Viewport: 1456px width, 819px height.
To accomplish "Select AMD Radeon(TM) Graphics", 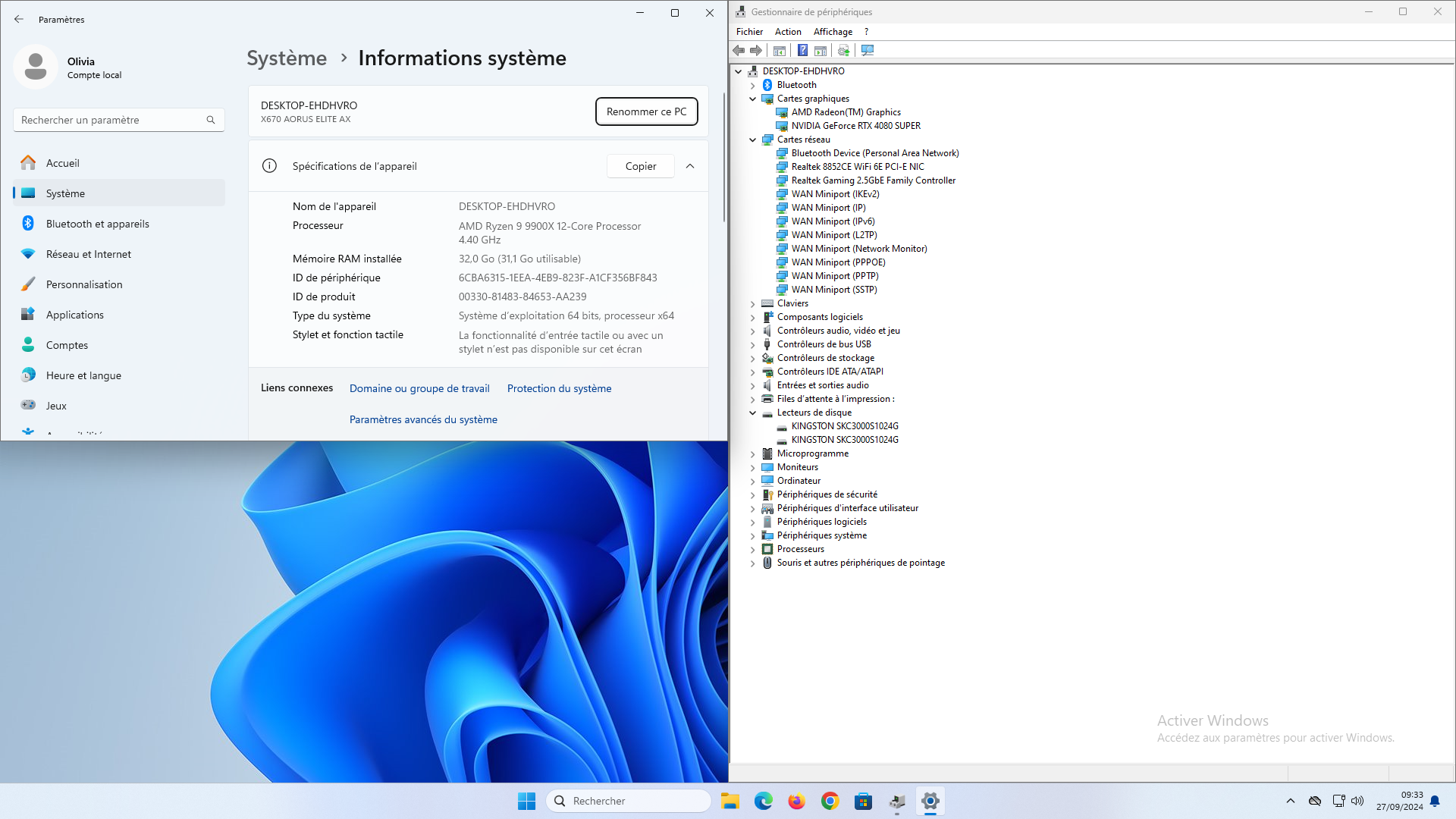I will [846, 112].
